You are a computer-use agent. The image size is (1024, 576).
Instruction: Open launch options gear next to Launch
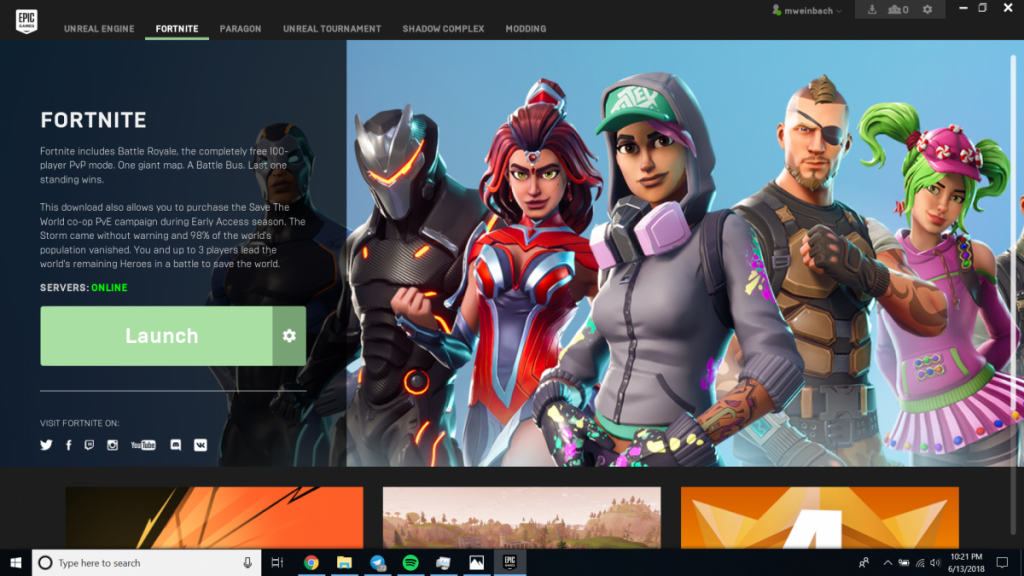click(x=289, y=336)
